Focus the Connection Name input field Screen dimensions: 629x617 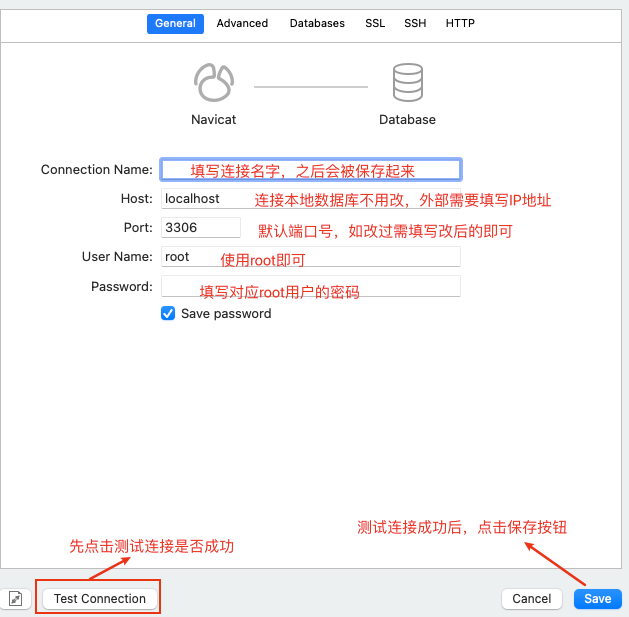click(310, 170)
